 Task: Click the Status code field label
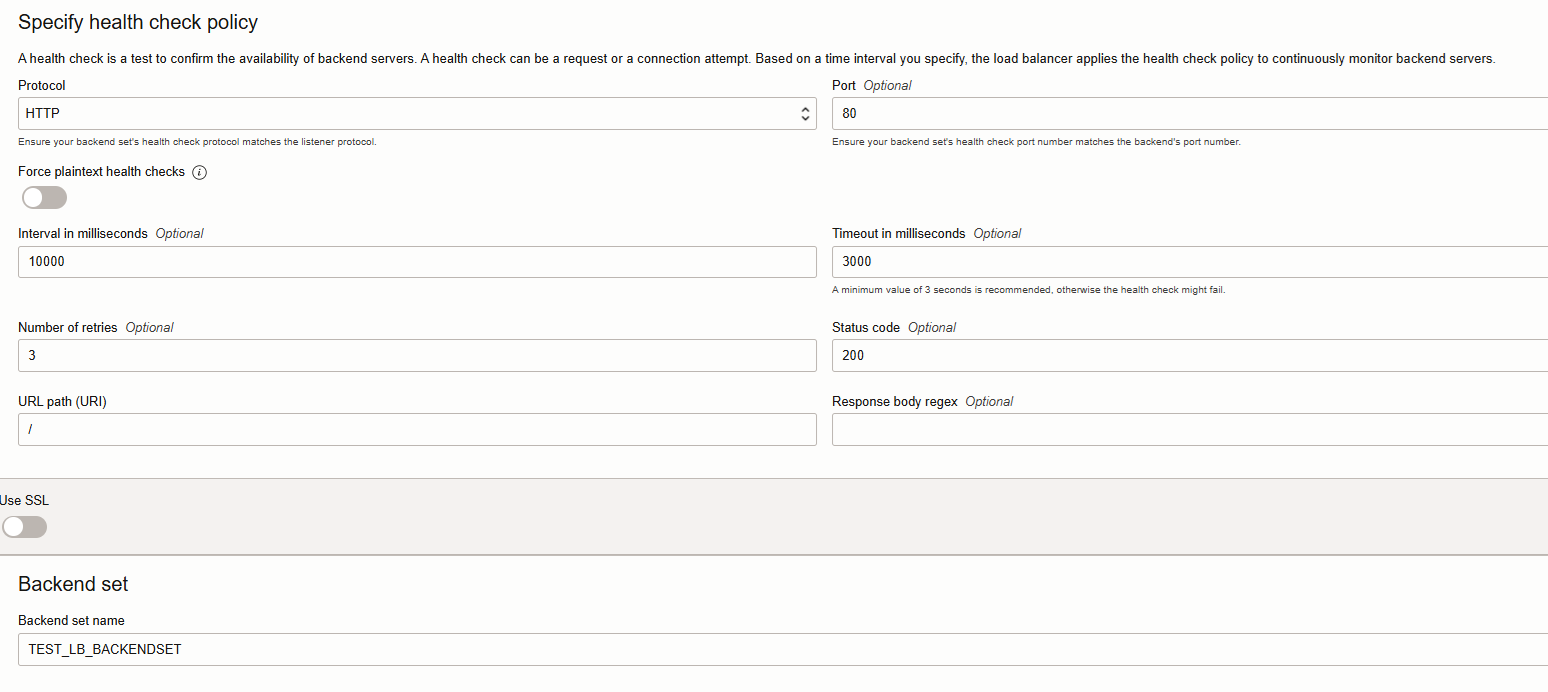pyautogui.click(x=866, y=328)
